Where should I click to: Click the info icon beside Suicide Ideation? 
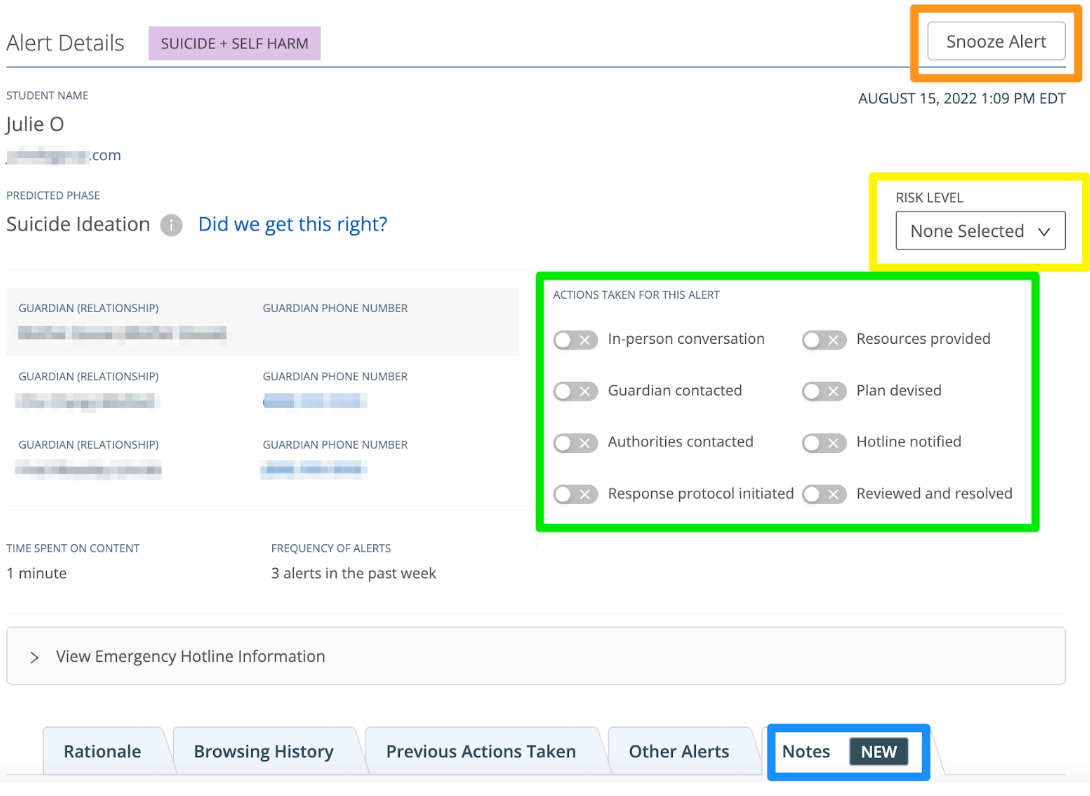tap(172, 225)
